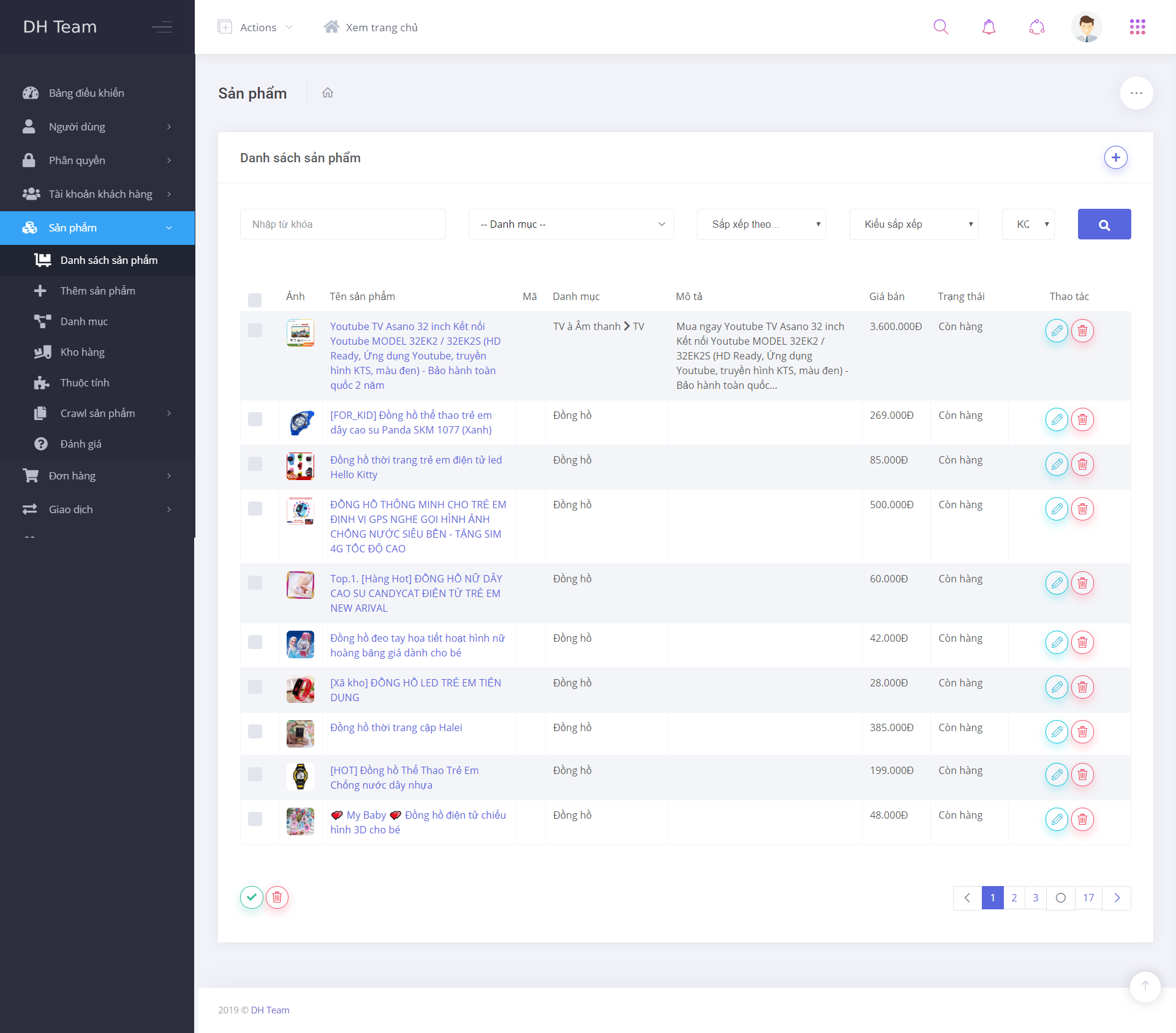The width and height of the screenshot is (1176, 1033).
Task: Click Xem trang chủ link
Action: 371,27
